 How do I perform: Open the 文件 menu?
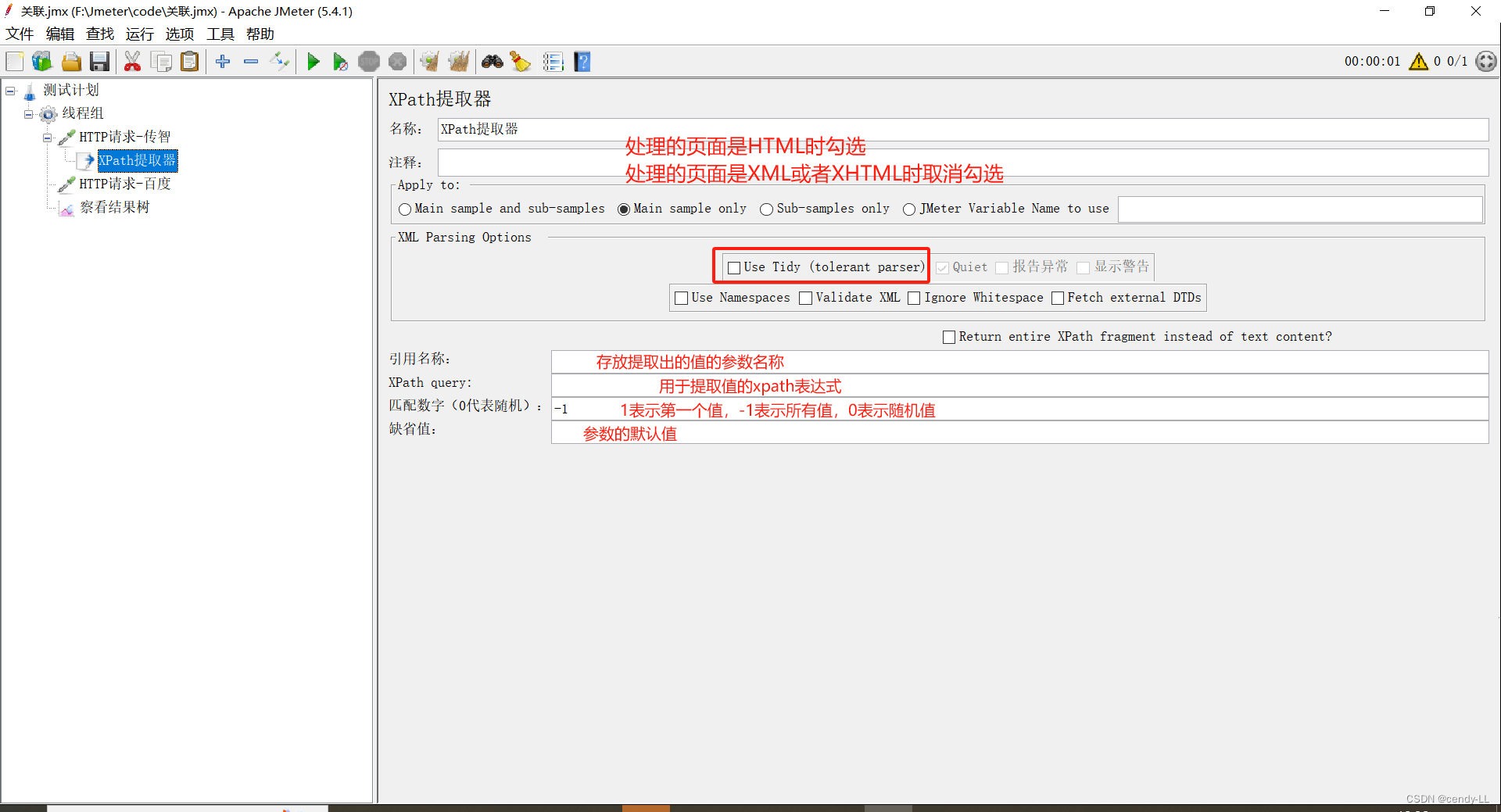click(x=20, y=34)
